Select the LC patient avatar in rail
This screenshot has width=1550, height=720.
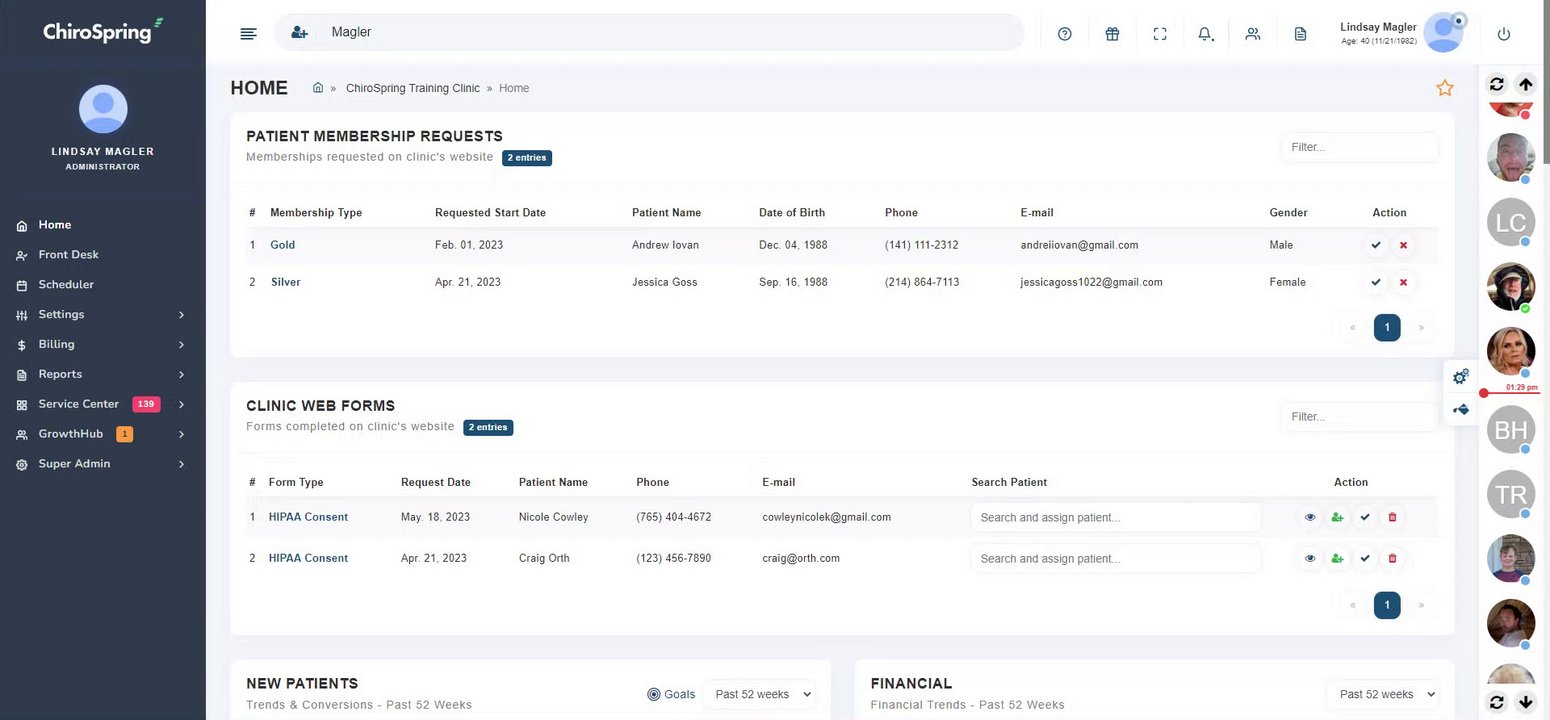(1511, 222)
